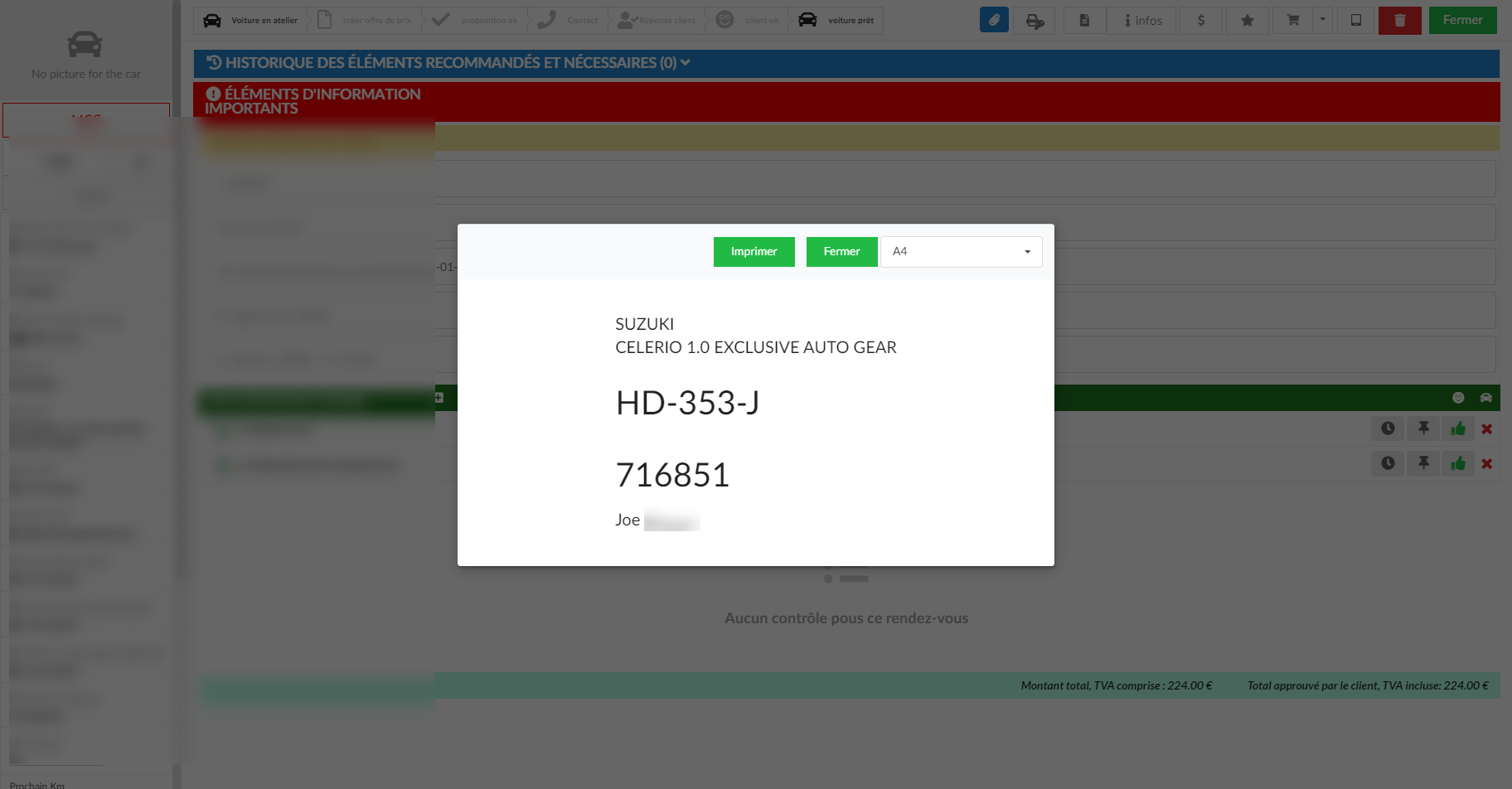Select the Voiture en atelier step
The image size is (1512, 789).
tap(250, 21)
